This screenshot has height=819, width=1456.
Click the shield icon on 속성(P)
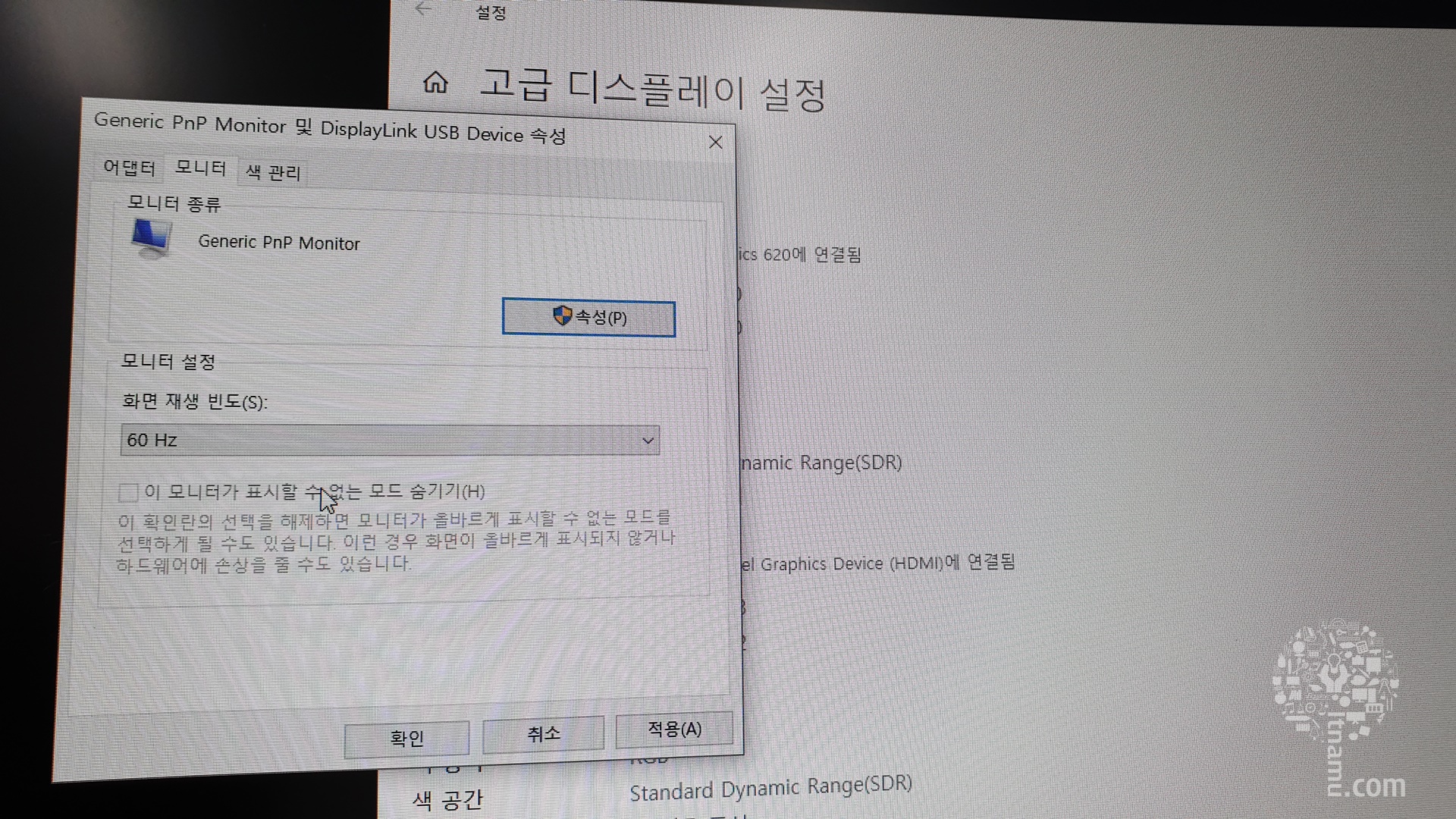562,315
